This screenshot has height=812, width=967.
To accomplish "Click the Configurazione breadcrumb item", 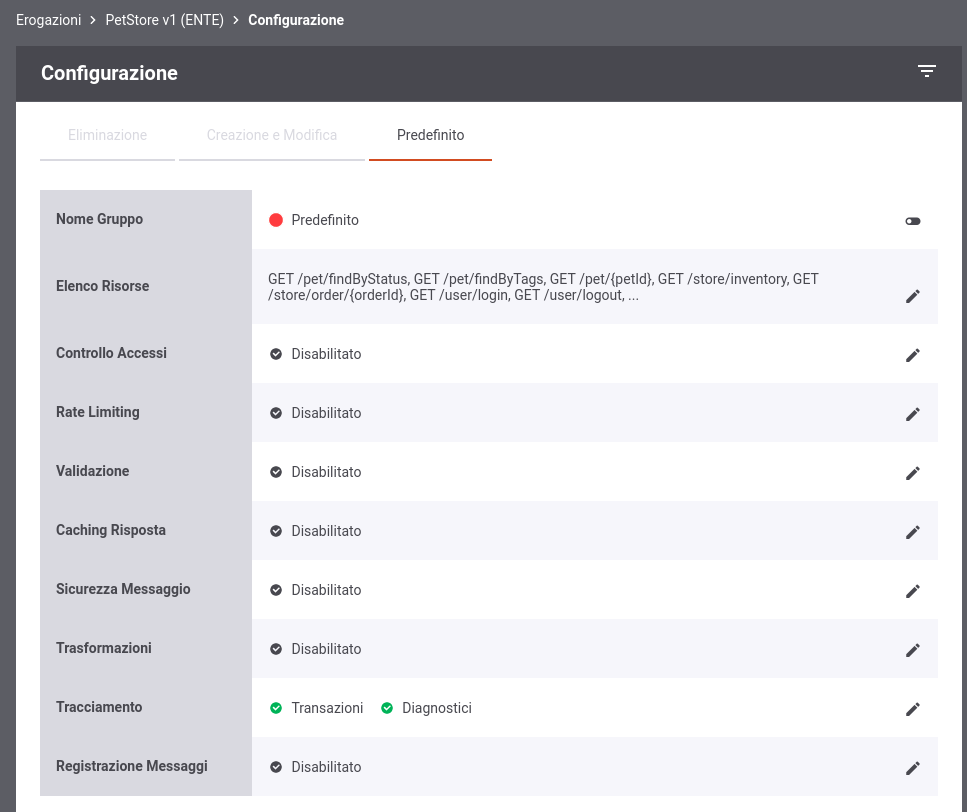I will [296, 20].
